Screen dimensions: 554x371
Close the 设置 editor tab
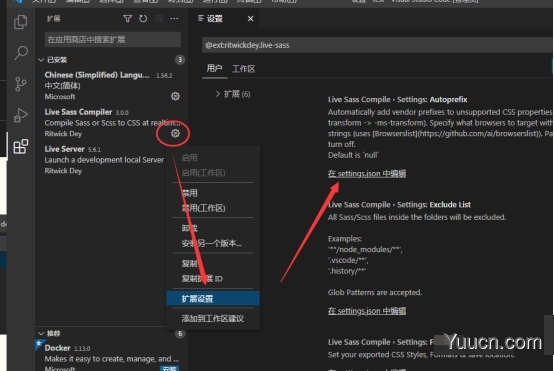click(251, 18)
